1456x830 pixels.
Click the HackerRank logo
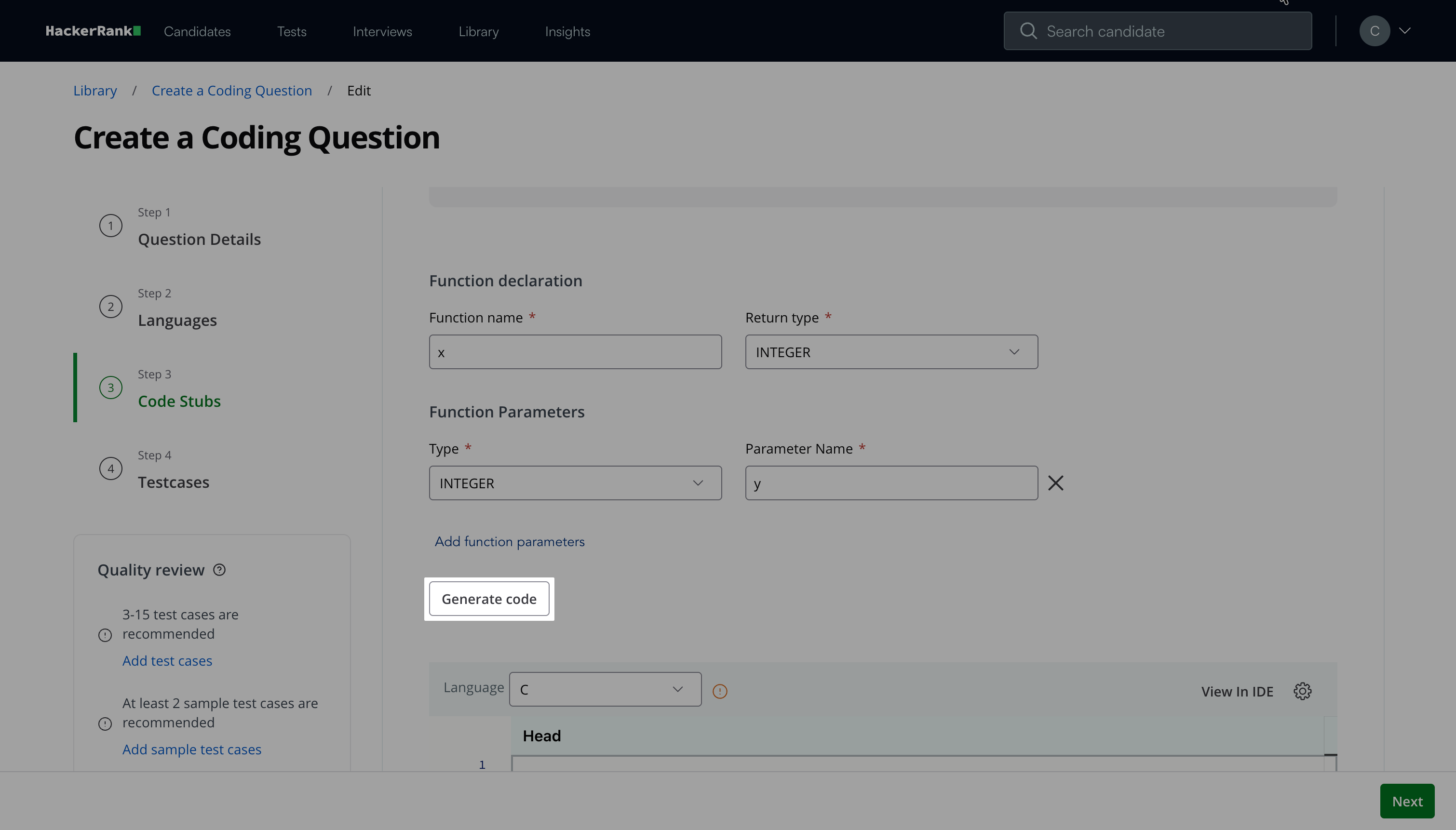(x=93, y=31)
